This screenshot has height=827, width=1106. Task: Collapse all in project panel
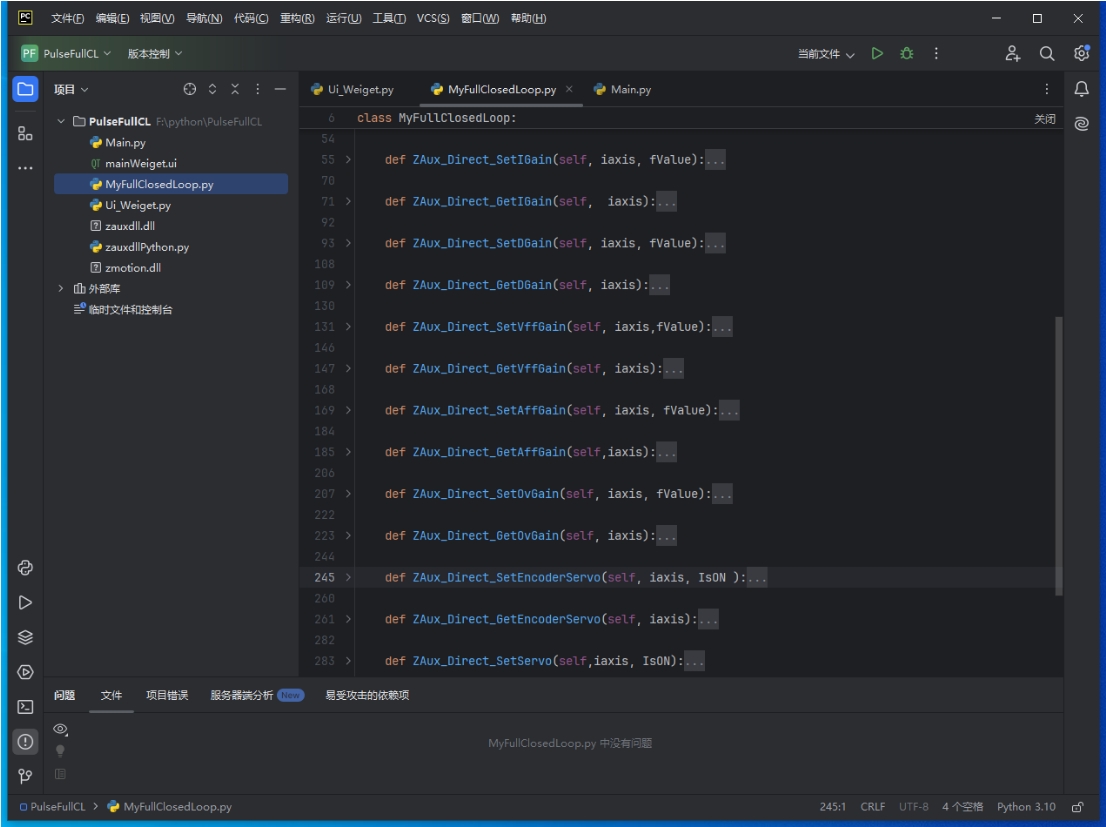[235, 89]
